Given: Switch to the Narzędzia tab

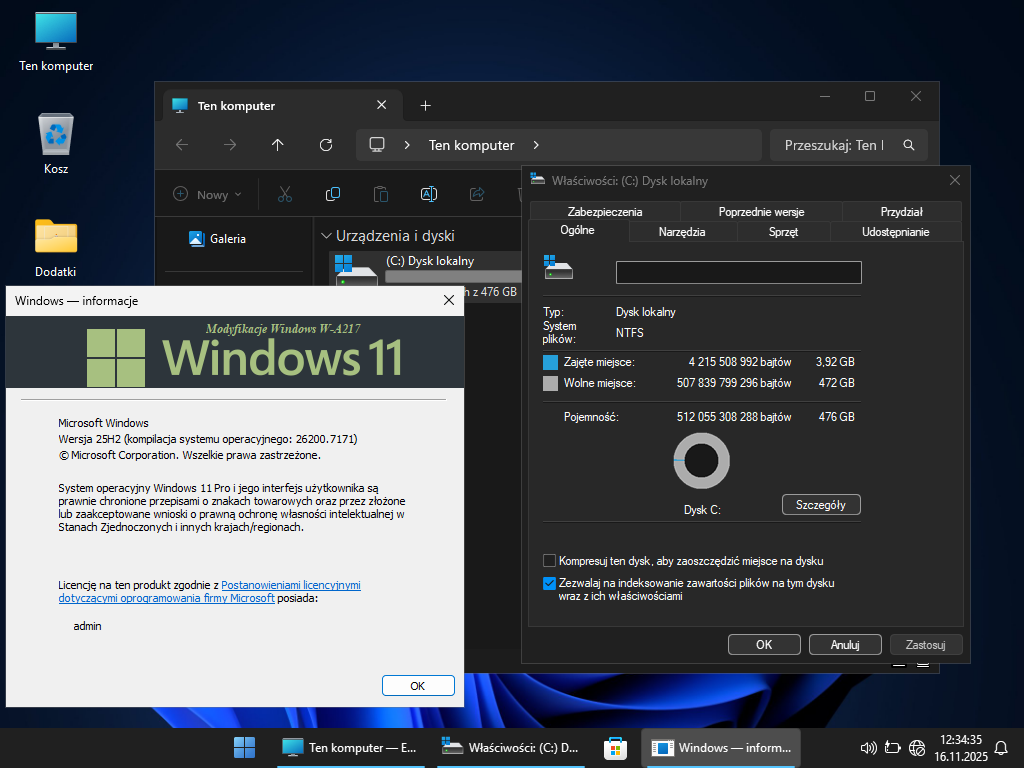Looking at the screenshot, I should [682, 232].
